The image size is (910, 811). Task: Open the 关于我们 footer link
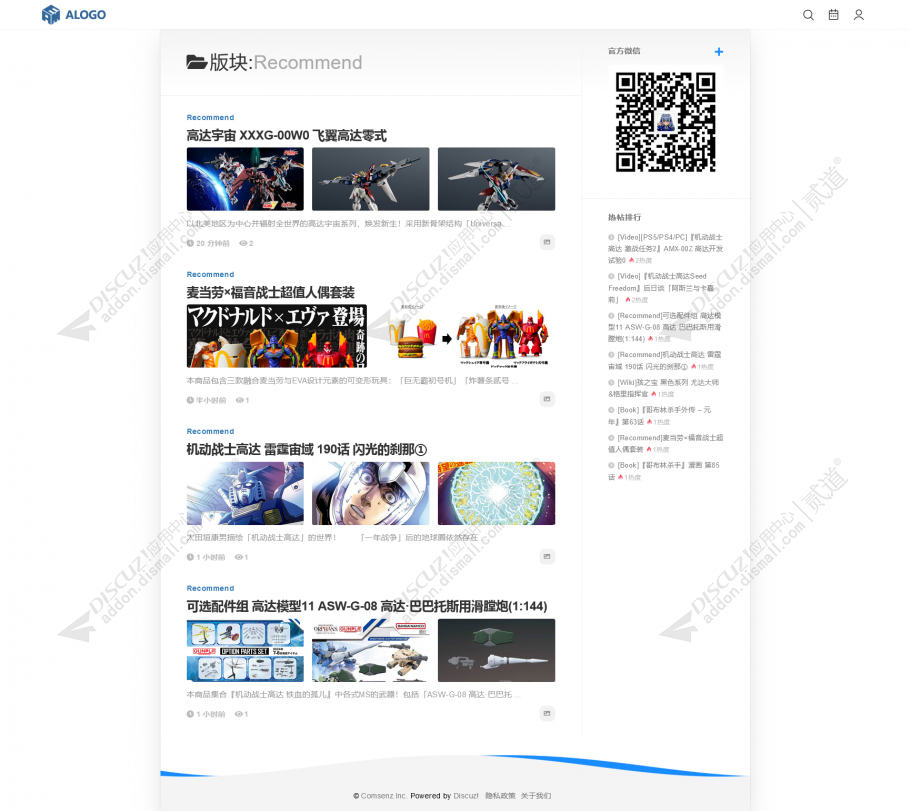pyautogui.click(x=536, y=796)
